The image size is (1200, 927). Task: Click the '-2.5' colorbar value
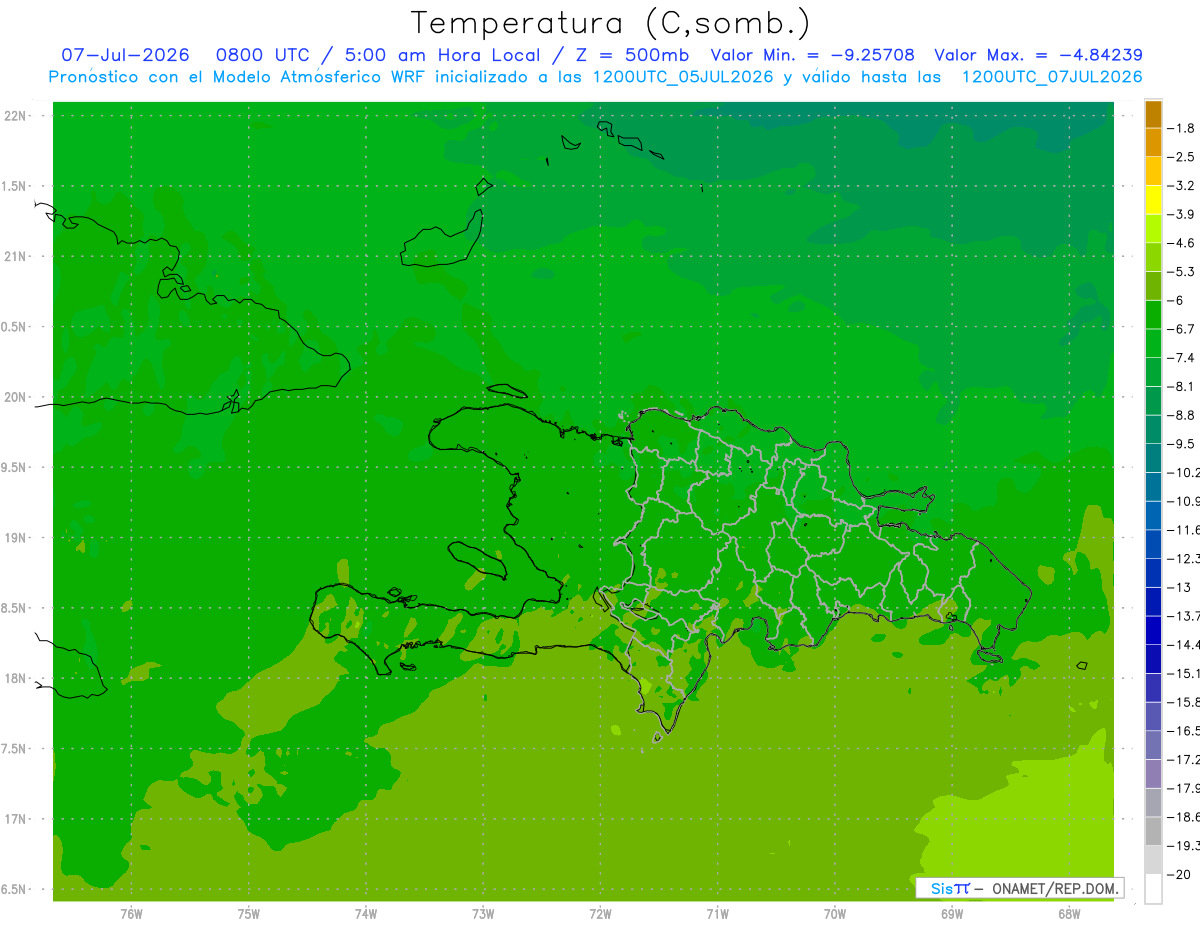[x=1182, y=157]
